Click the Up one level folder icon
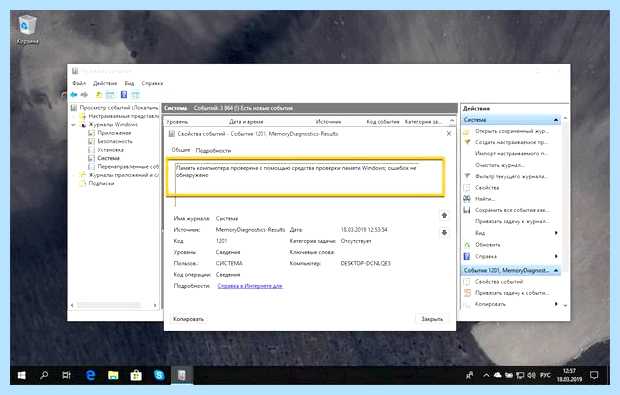 [99, 95]
